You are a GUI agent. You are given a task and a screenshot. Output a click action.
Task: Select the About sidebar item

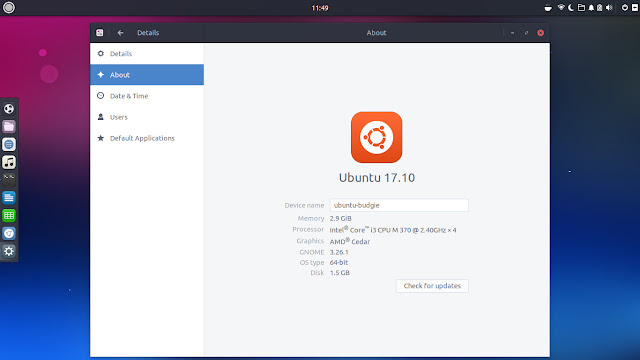coord(147,75)
